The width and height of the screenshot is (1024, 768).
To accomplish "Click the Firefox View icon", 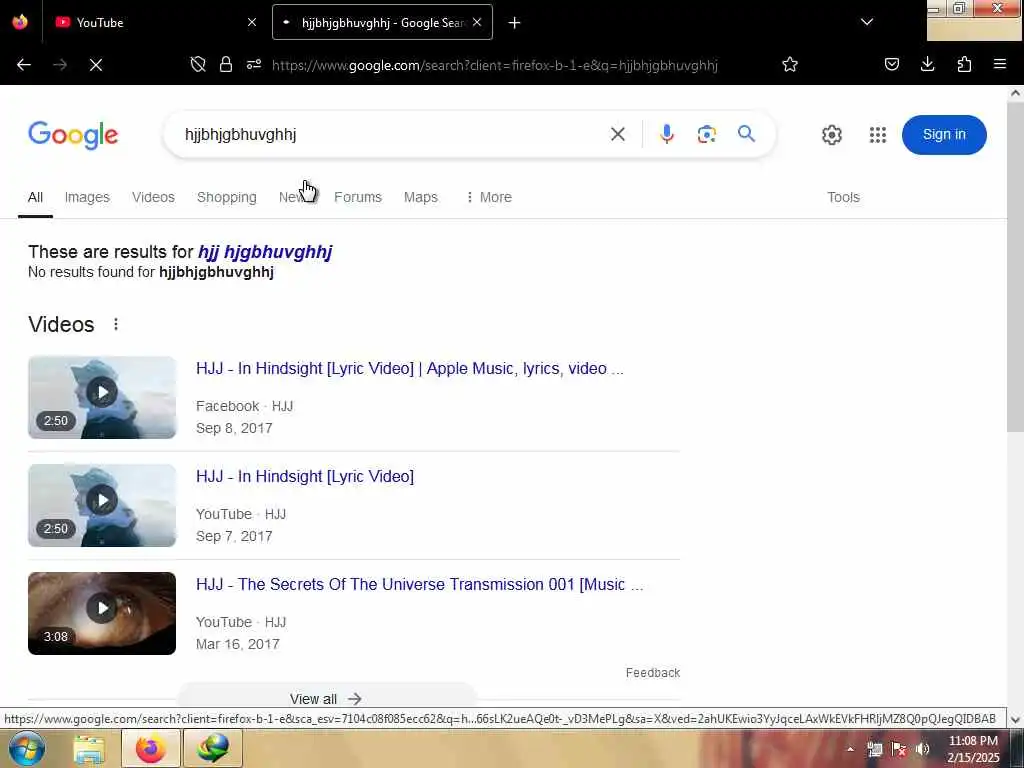I will [x=20, y=22].
